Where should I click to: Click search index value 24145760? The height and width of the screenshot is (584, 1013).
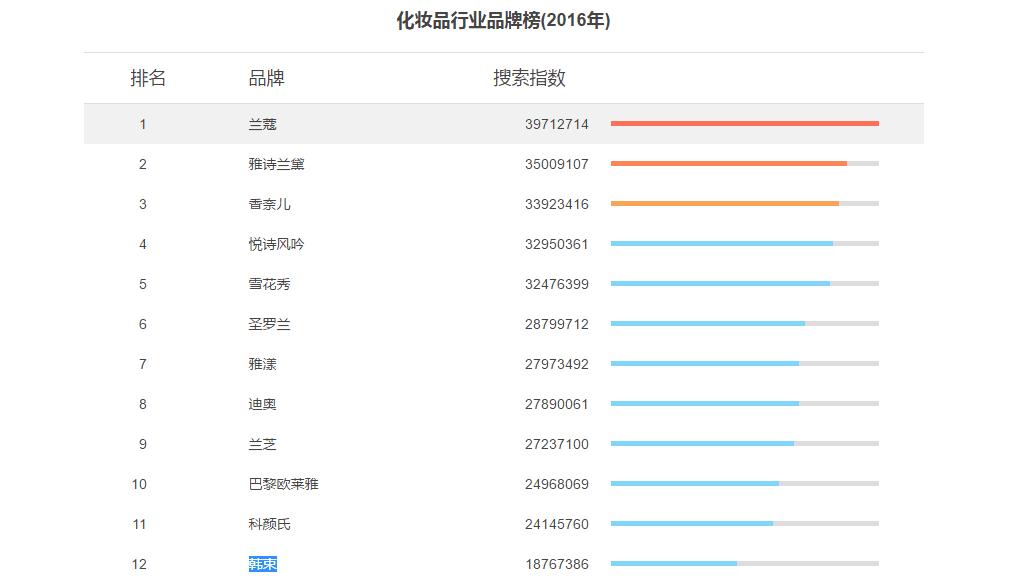pos(556,525)
